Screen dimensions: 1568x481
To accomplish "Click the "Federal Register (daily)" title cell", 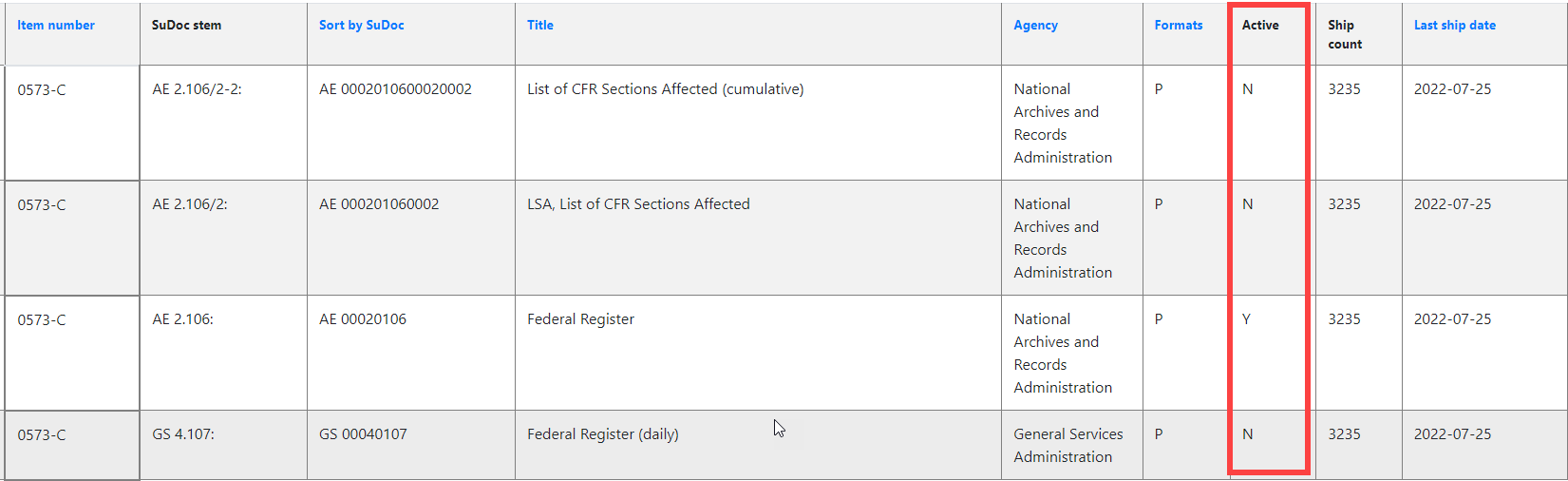I will click(x=602, y=434).
